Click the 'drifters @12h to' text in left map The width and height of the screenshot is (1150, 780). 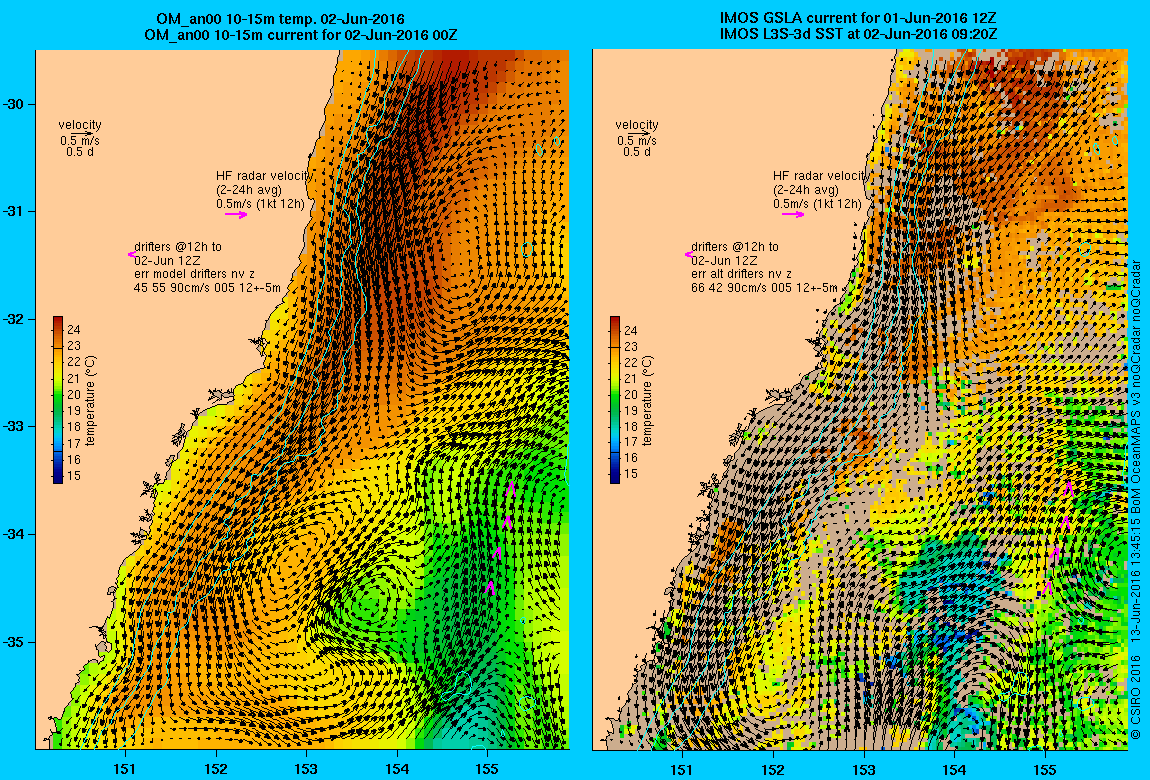point(177,247)
